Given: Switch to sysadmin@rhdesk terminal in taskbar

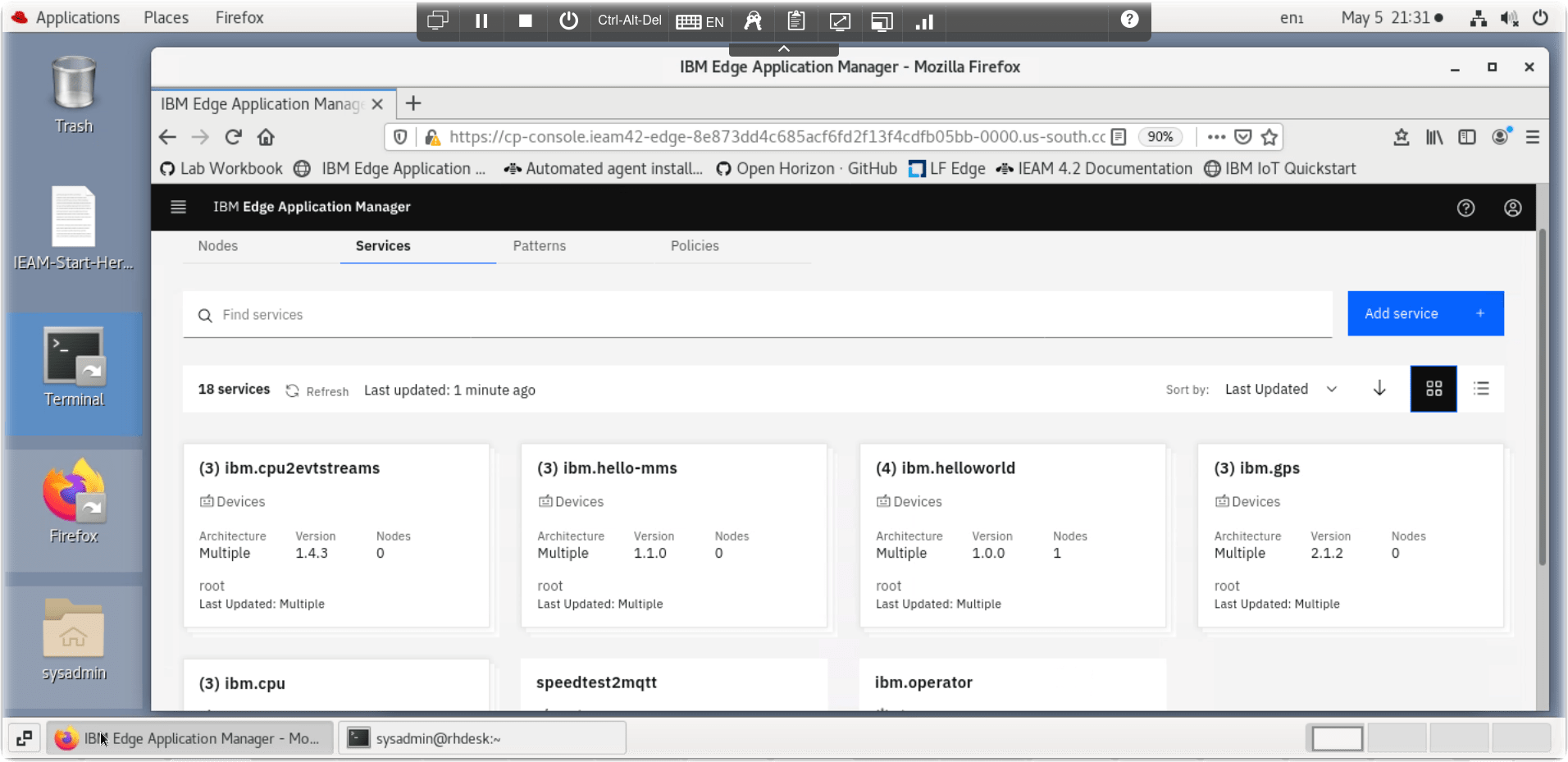Looking at the screenshot, I should point(482,738).
